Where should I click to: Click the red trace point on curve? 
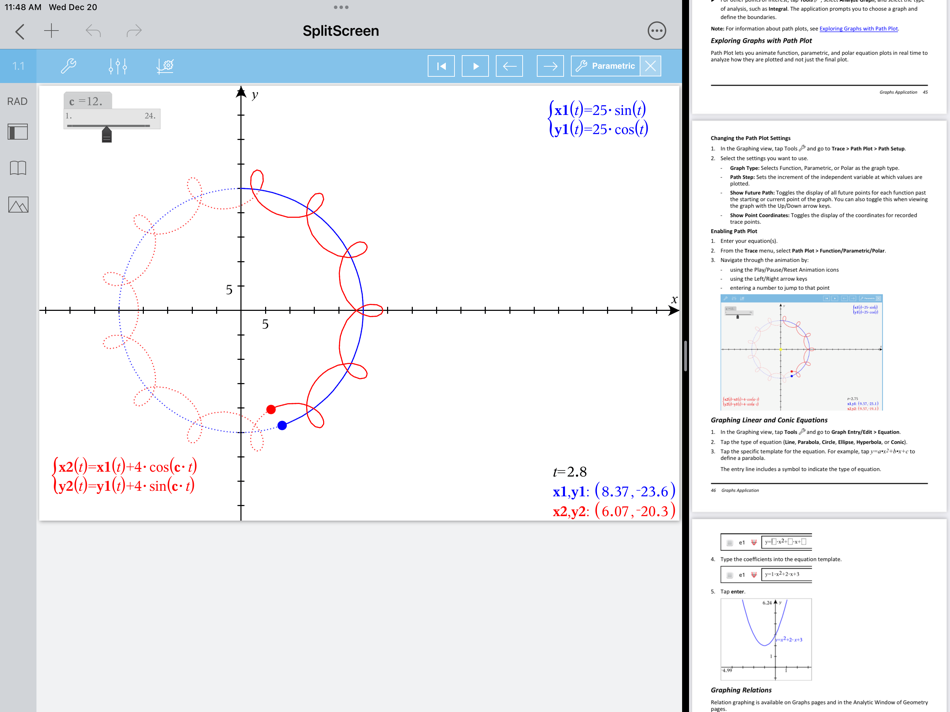pyautogui.click(x=271, y=410)
